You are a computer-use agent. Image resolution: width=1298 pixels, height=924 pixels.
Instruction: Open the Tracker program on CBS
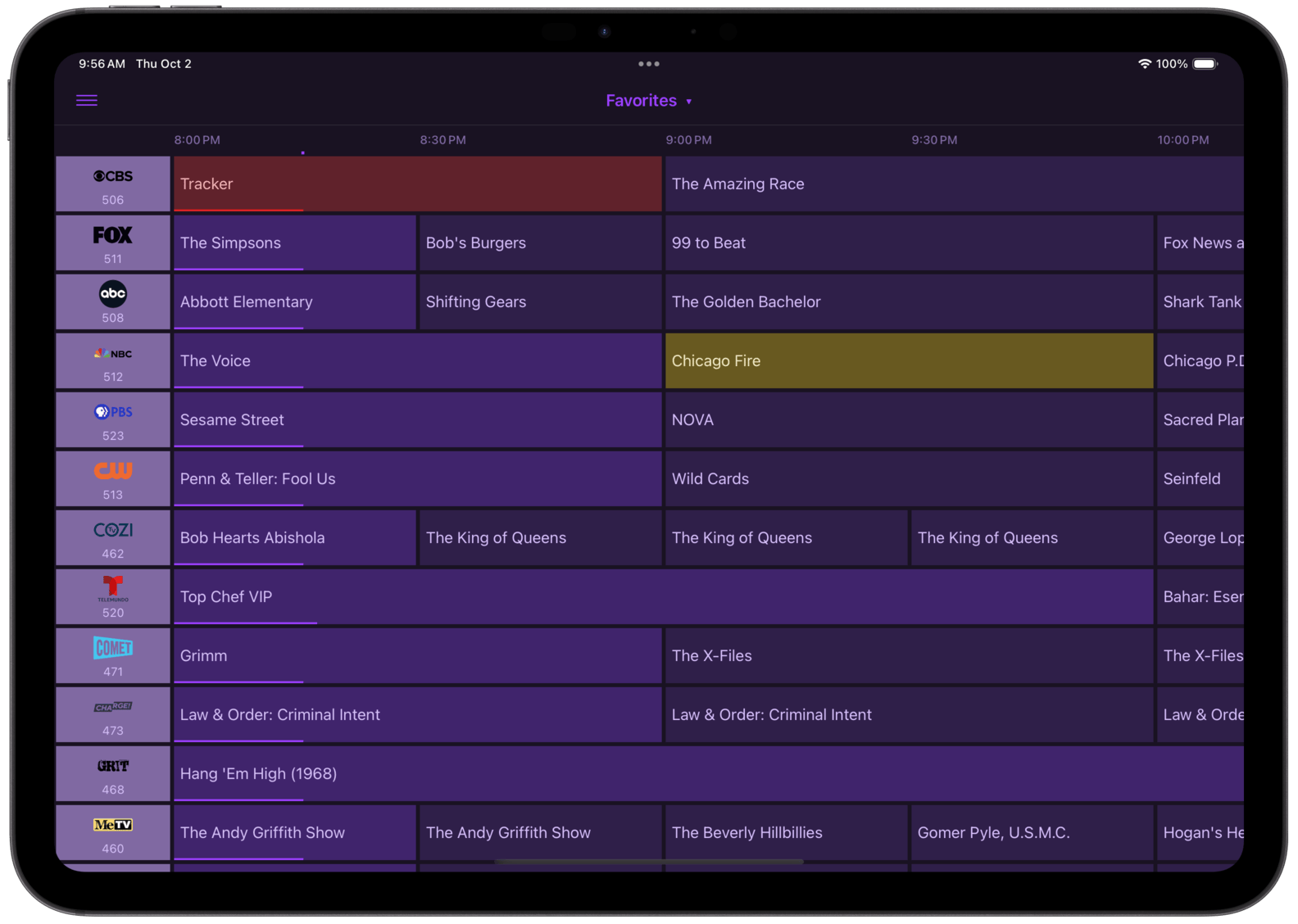point(417,184)
